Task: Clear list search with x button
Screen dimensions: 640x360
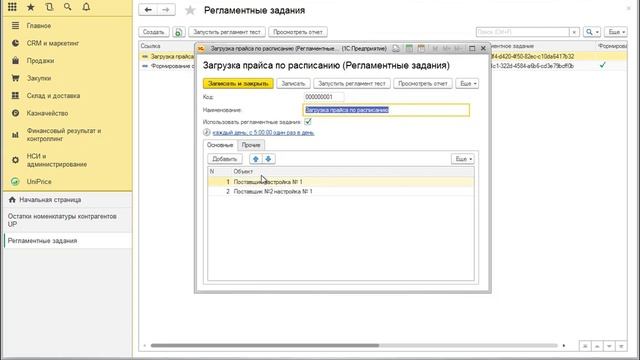Action: point(574,32)
